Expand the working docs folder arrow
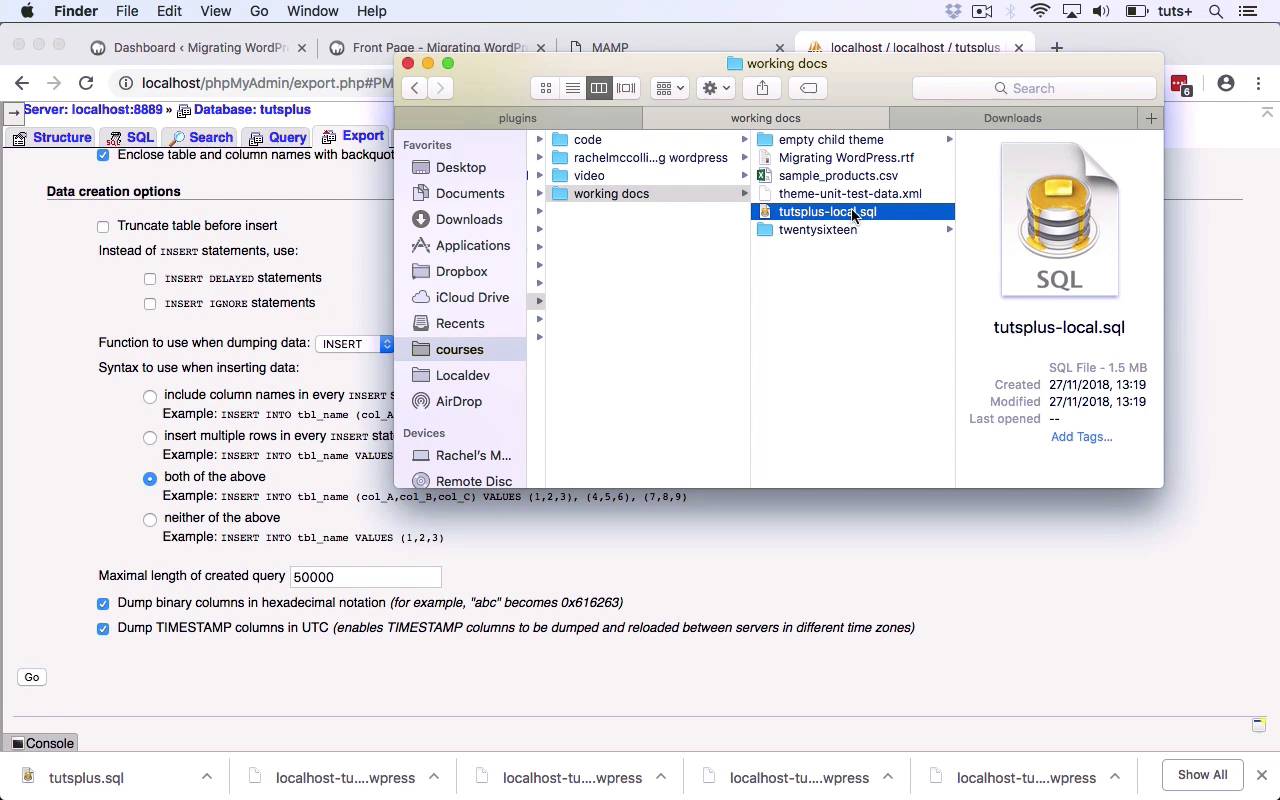Image resolution: width=1280 pixels, height=800 pixels. point(744,194)
